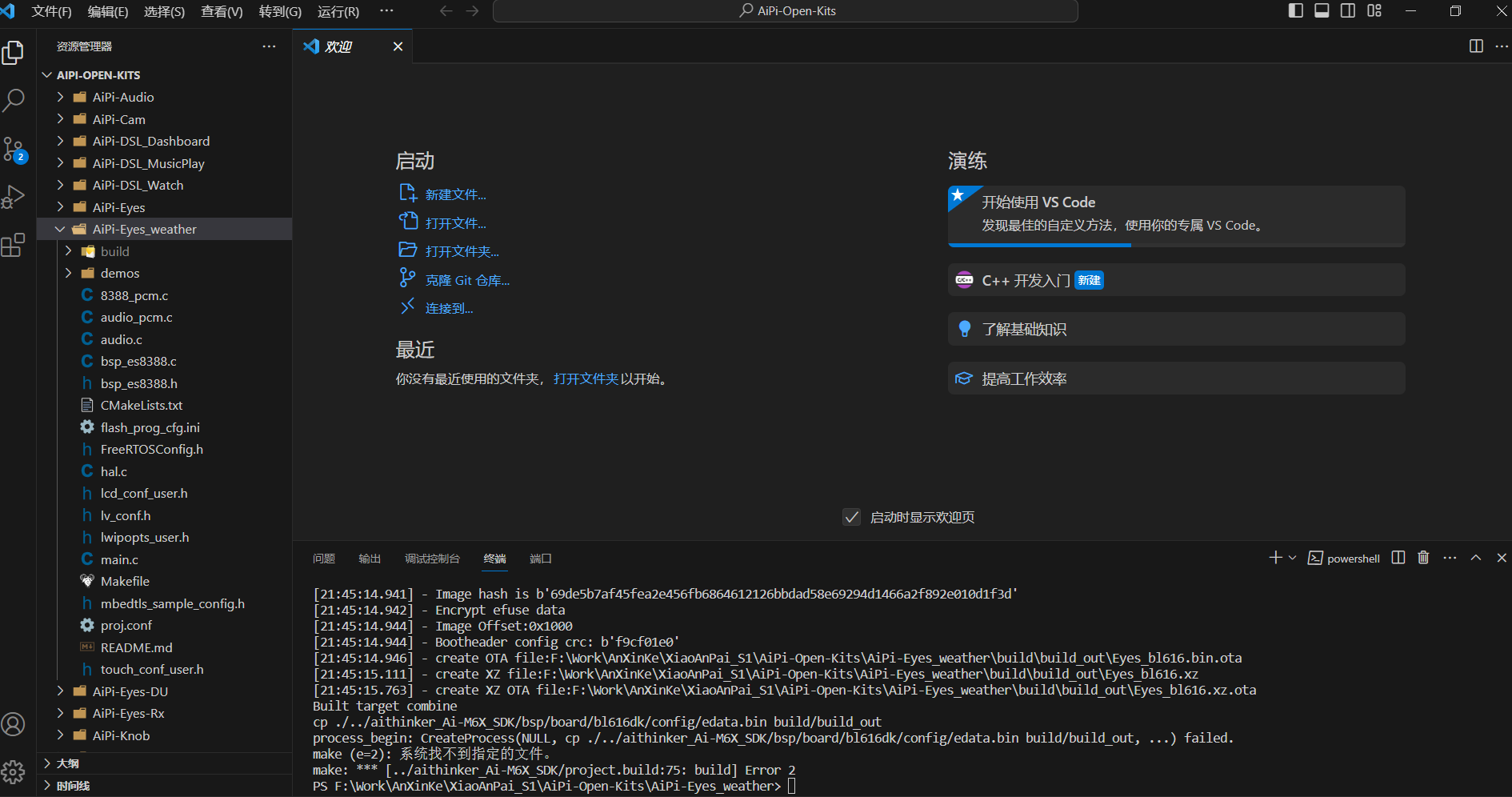Image resolution: width=1512 pixels, height=797 pixels.
Task: Open 提高工作效率 walkthrough
Action: coord(1176,378)
